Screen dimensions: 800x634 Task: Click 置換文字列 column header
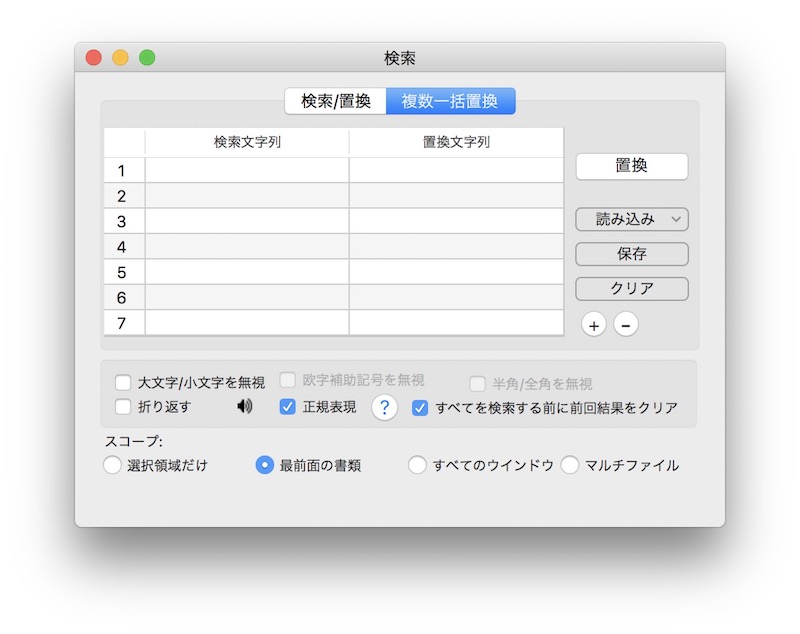[x=456, y=142]
